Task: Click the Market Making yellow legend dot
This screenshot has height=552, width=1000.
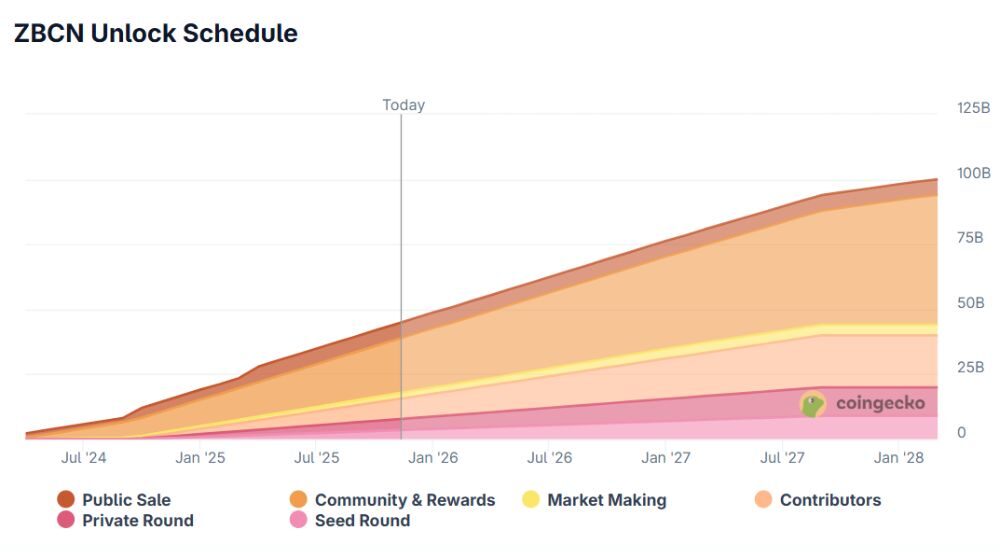Action: 531,499
